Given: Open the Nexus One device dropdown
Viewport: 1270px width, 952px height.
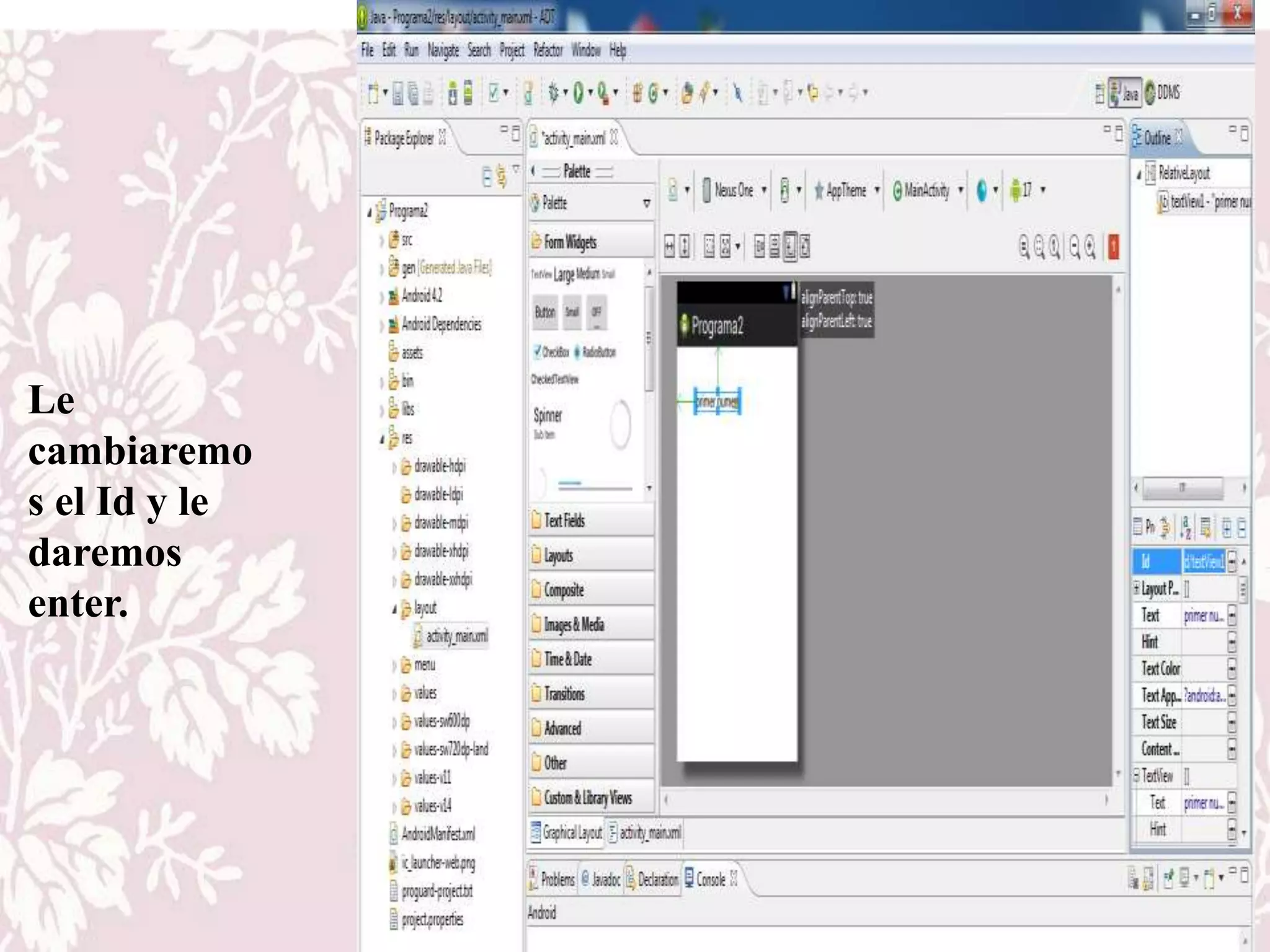Looking at the screenshot, I should 735,190.
